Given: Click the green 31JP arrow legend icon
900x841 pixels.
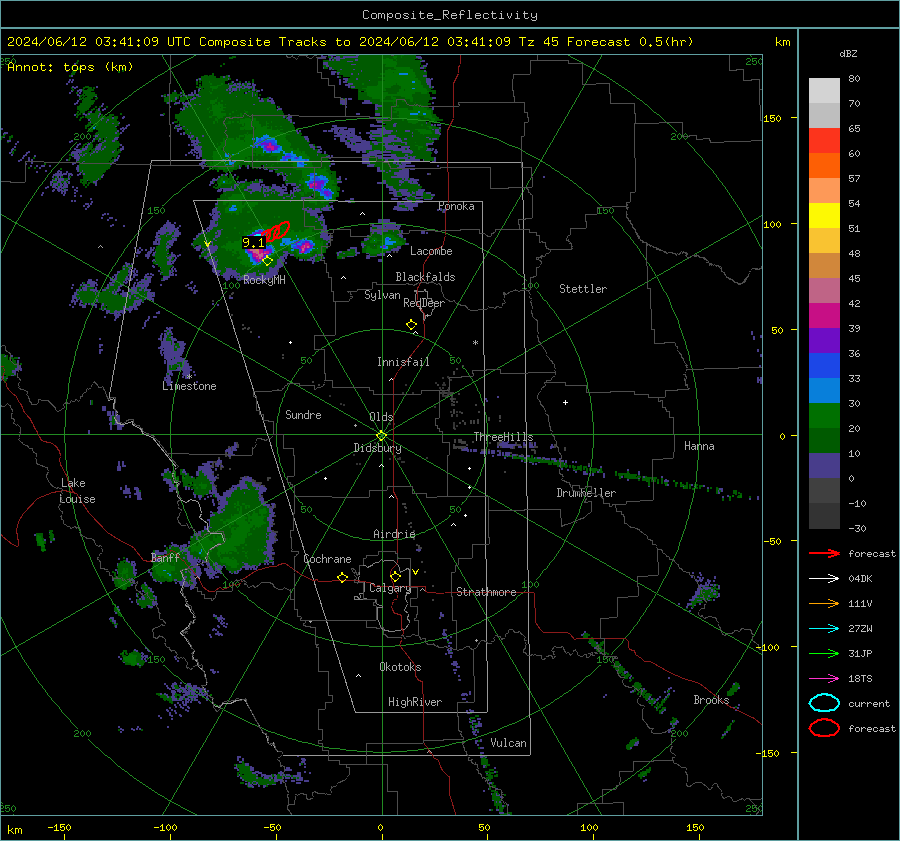Looking at the screenshot, I should click(x=824, y=653).
